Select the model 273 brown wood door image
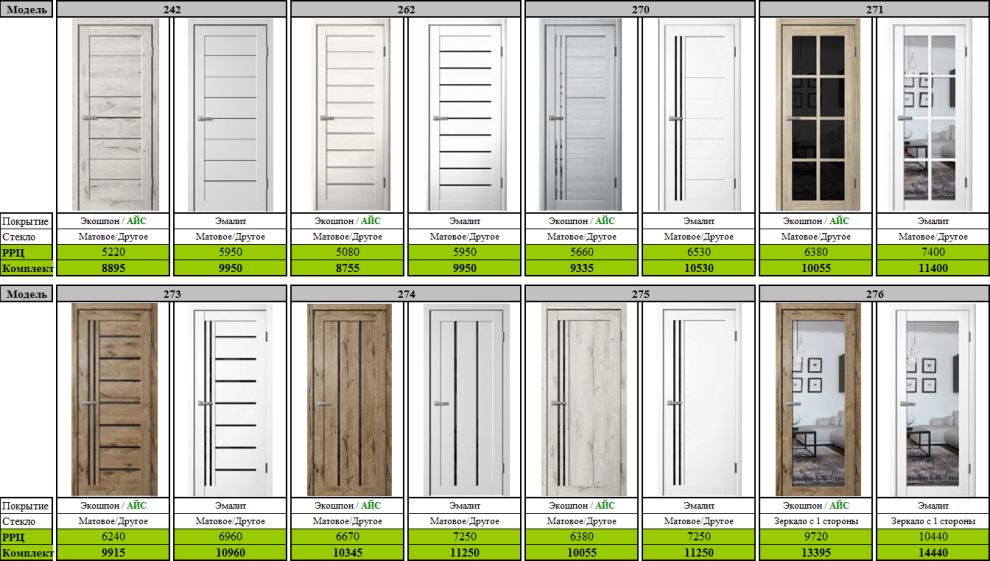Image resolution: width=990 pixels, height=561 pixels. click(114, 399)
